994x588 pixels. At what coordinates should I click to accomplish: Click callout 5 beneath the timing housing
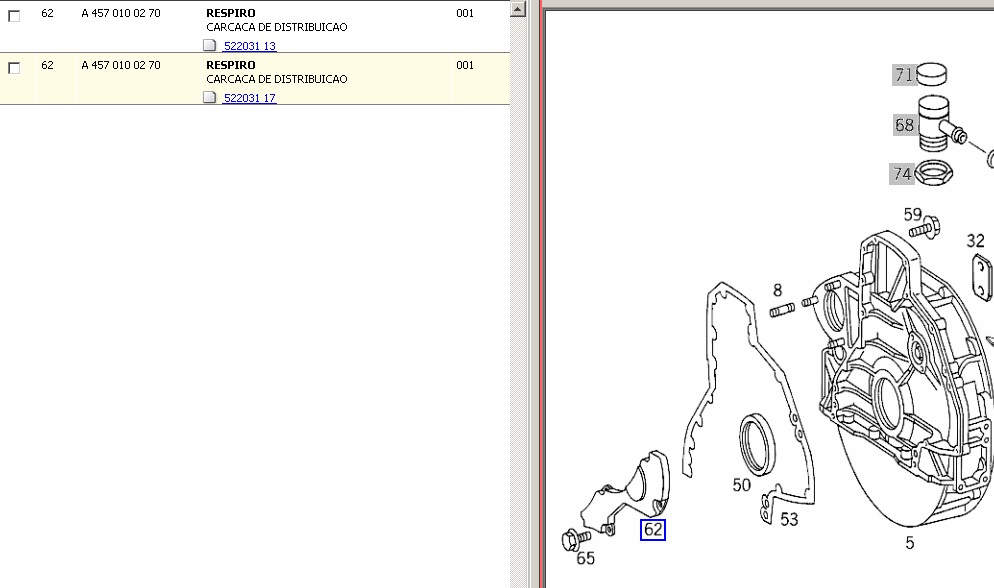909,544
